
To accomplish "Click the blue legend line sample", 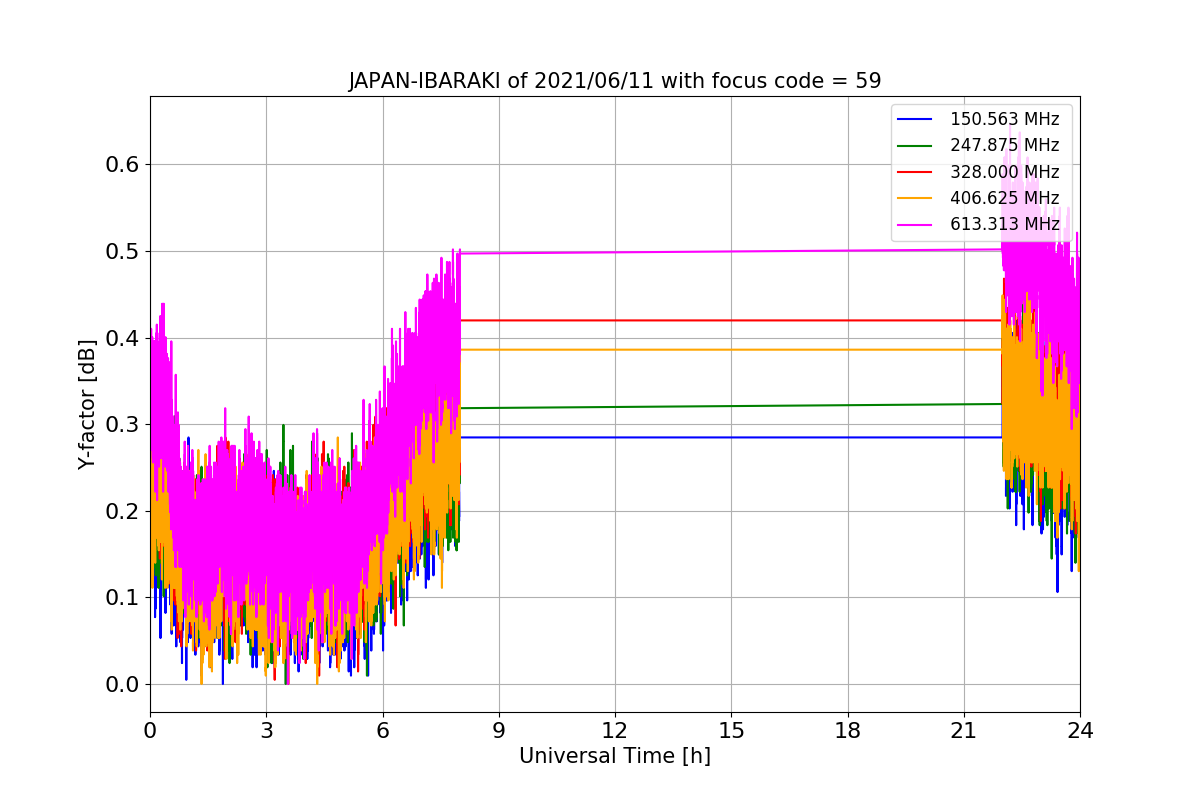I will point(915,119).
